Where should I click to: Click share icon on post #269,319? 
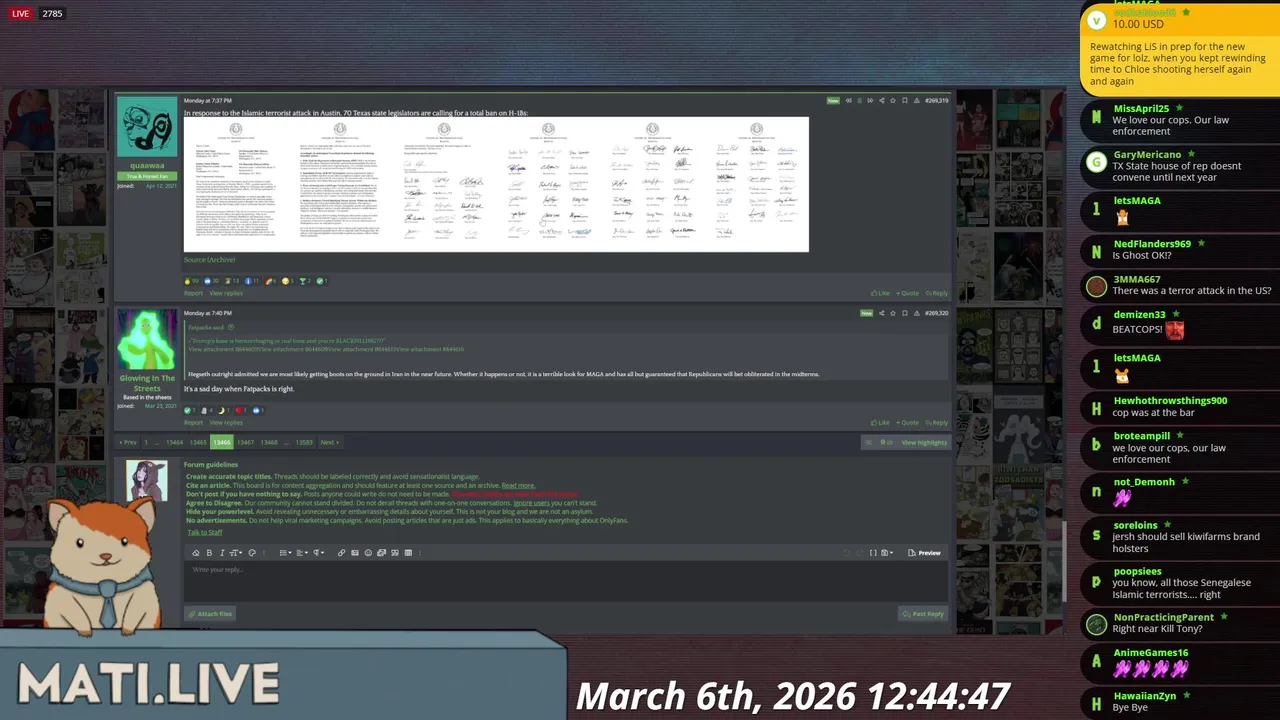pos(882,101)
